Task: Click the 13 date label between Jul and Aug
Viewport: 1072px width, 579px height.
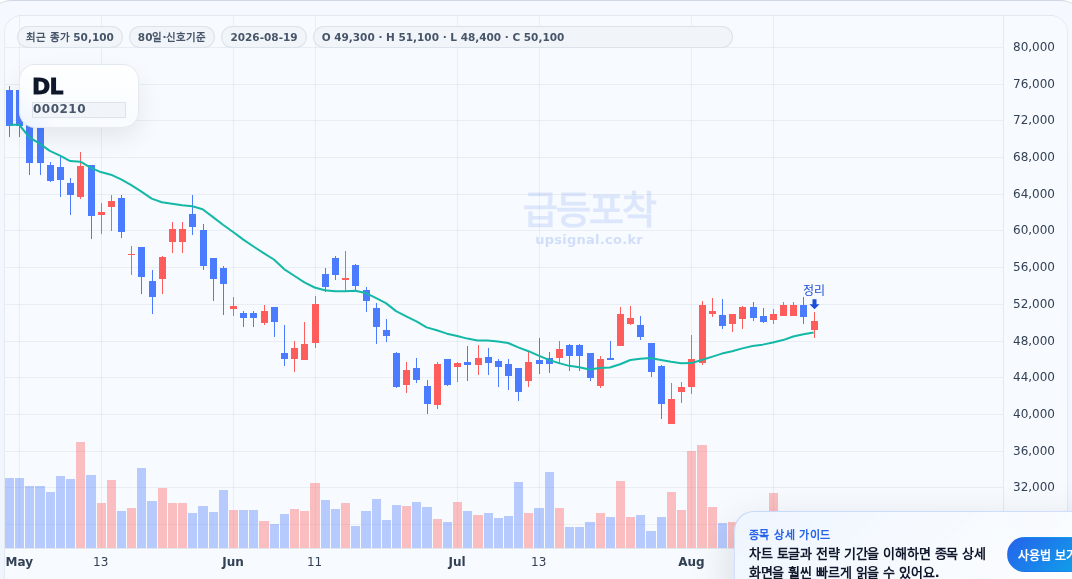Action: pyautogui.click(x=539, y=562)
